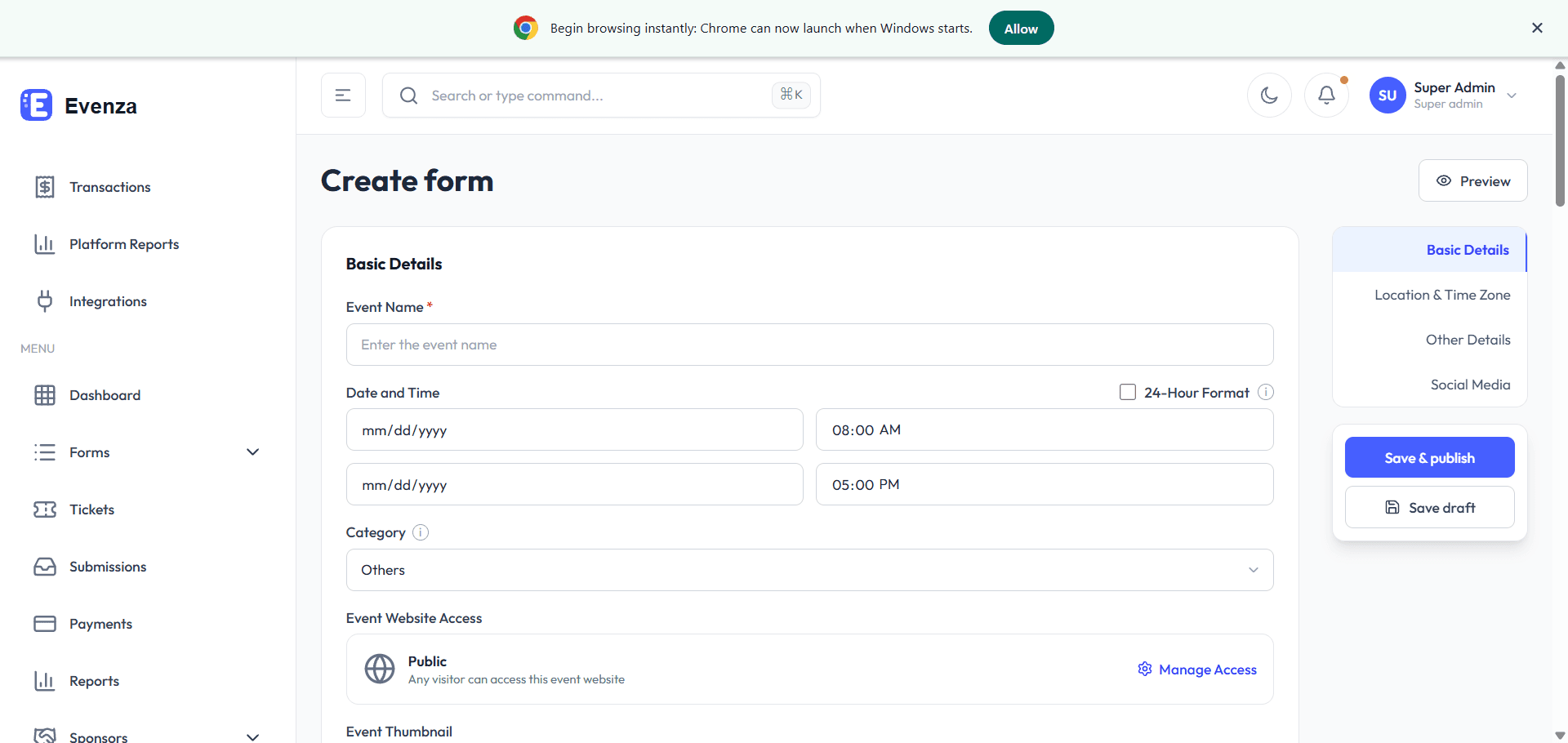The height and width of the screenshot is (743, 1568).
Task: Click the Category info icon
Action: (421, 532)
